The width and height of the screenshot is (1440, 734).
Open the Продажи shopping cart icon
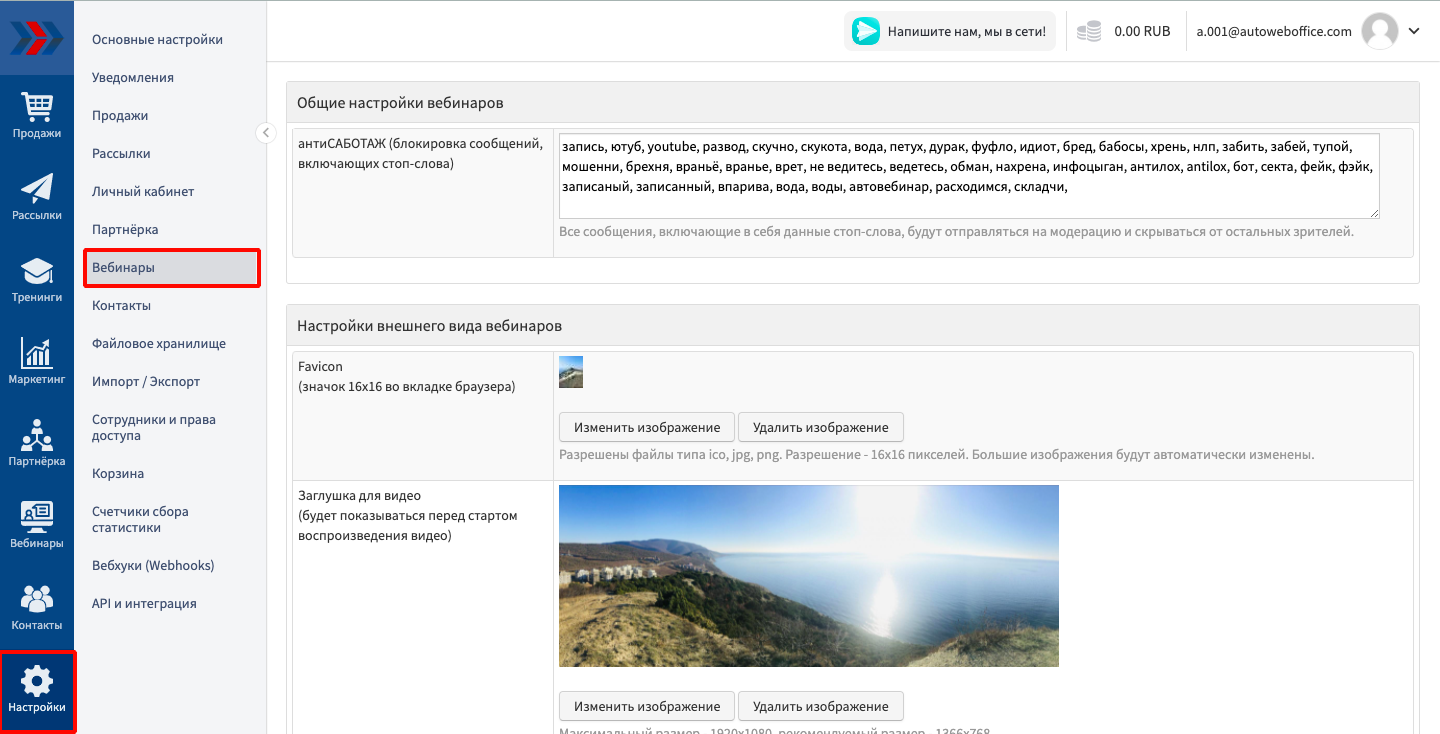(37, 106)
